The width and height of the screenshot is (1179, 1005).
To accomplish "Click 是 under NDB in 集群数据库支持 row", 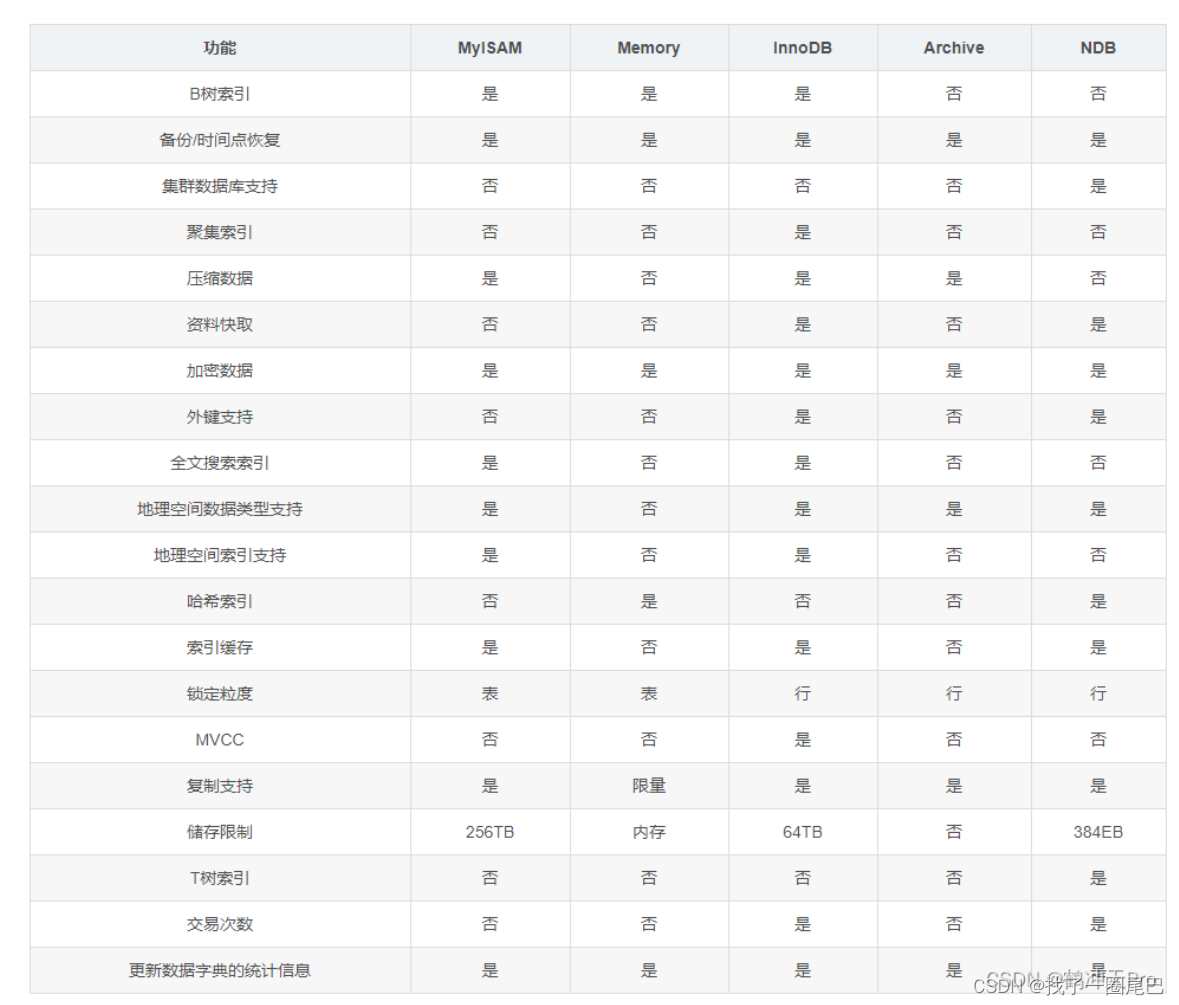I will 1098,186.
